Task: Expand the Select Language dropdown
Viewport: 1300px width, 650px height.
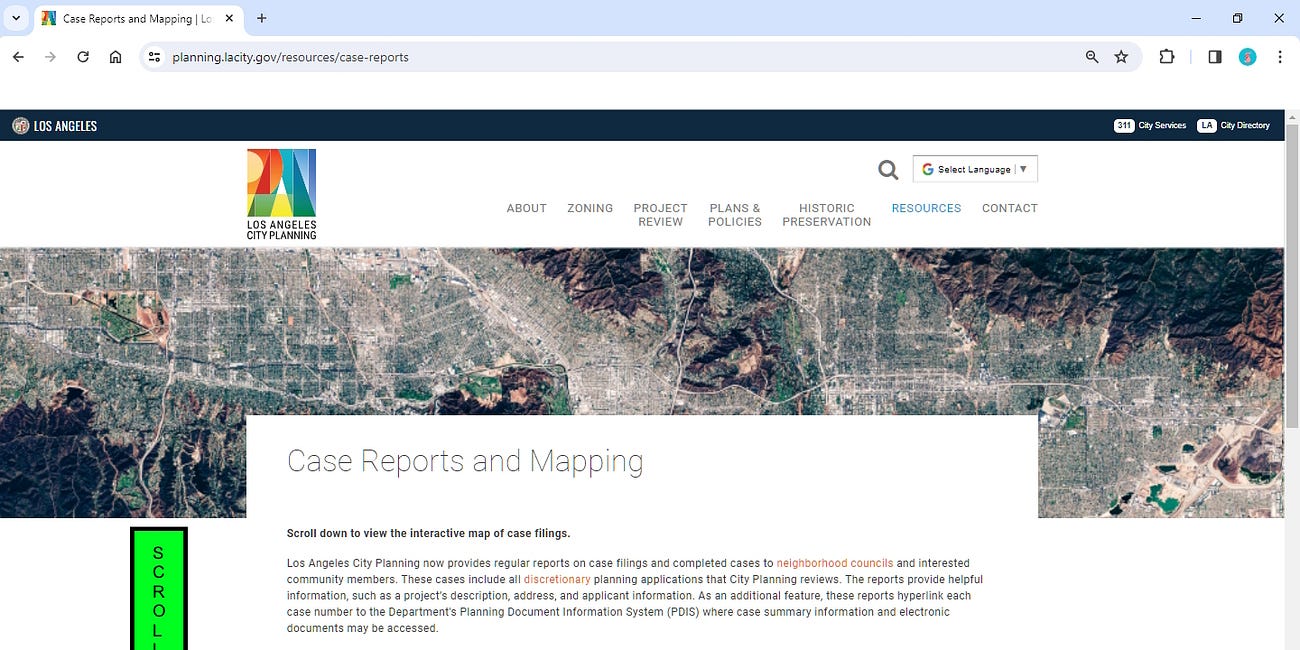Action: point(975,169)
